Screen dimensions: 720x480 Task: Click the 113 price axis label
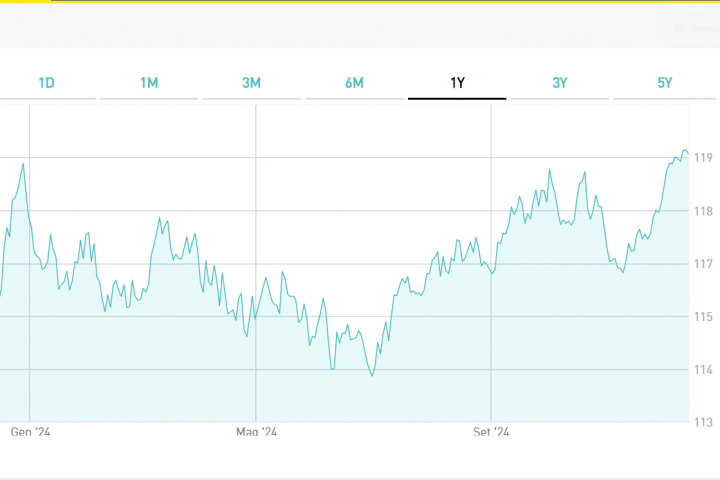(x=703, y=422)
